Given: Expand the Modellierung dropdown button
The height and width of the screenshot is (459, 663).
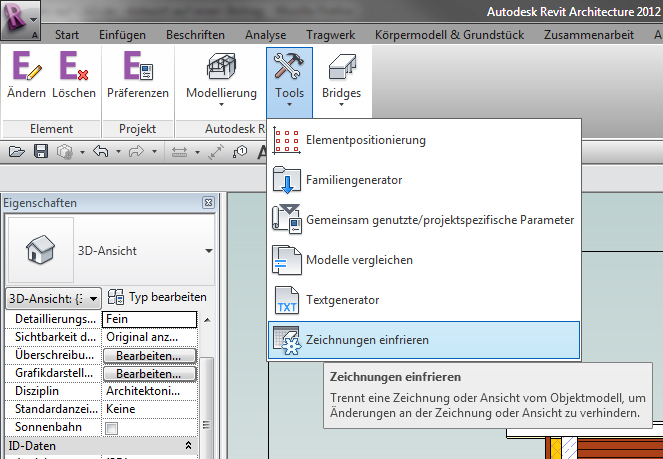Looking at the screenshot, I should (x=221, y=80).
